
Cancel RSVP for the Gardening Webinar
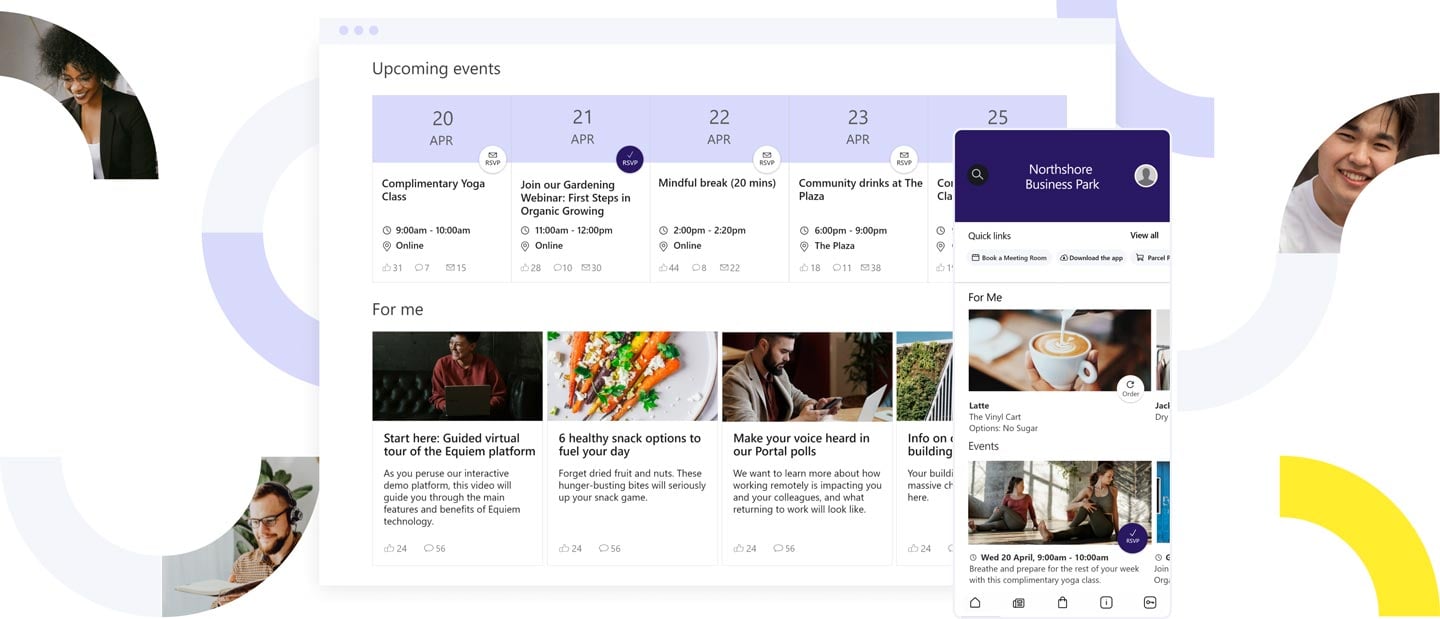(x=629, y=159)
